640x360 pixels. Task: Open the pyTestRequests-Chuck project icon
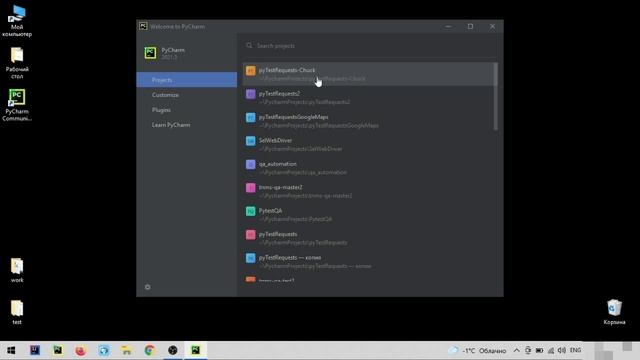[x=251, y=71]
